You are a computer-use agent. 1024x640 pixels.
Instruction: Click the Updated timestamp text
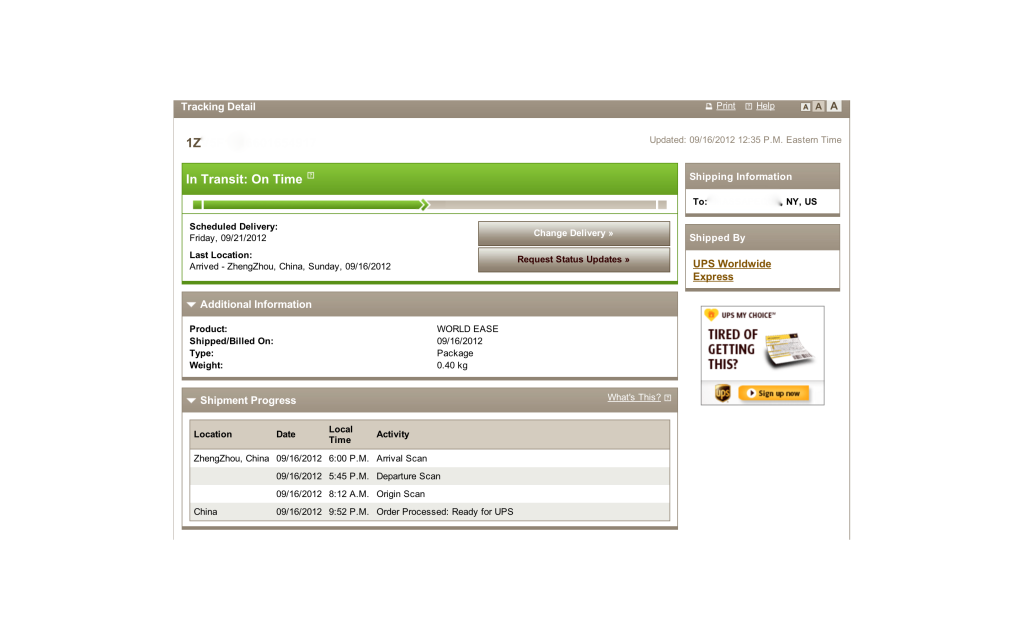click(745, 140)
